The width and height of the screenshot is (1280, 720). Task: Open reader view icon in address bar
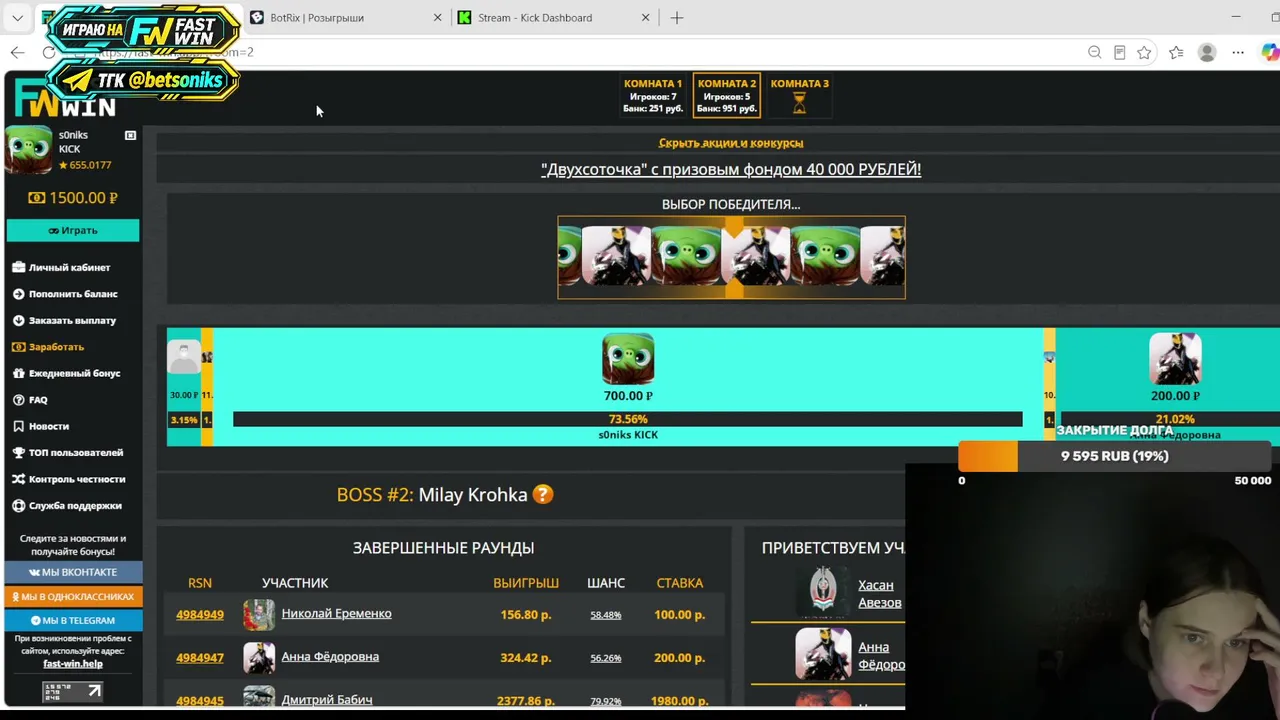point(1120,52)
